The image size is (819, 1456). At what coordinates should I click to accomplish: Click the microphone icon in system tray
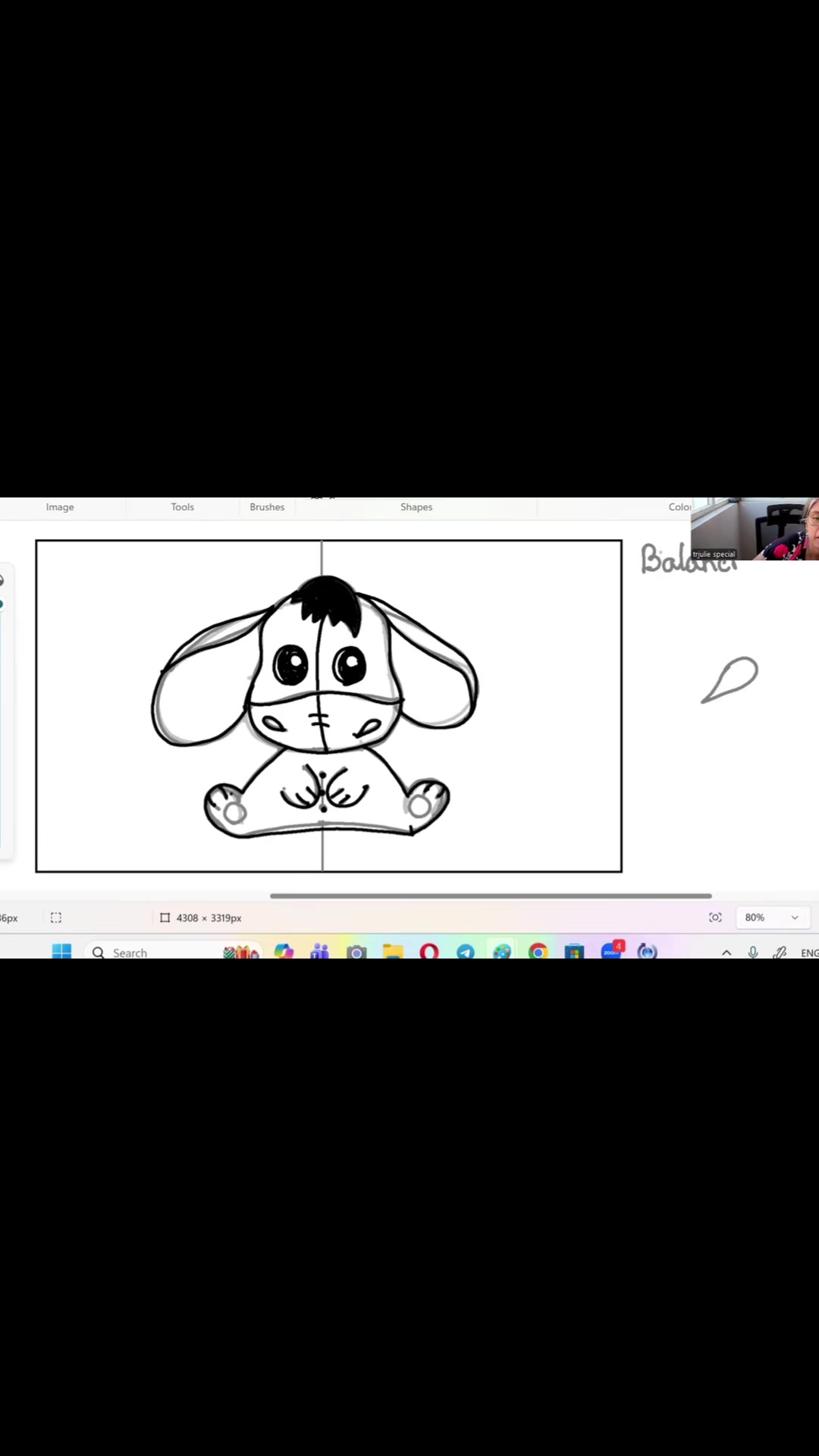(753, 952)
